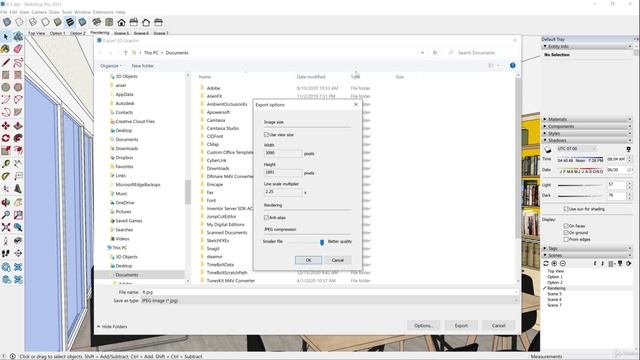
Task: Toggle the On faces display checkbox
Action: click(x=566, y=226)
